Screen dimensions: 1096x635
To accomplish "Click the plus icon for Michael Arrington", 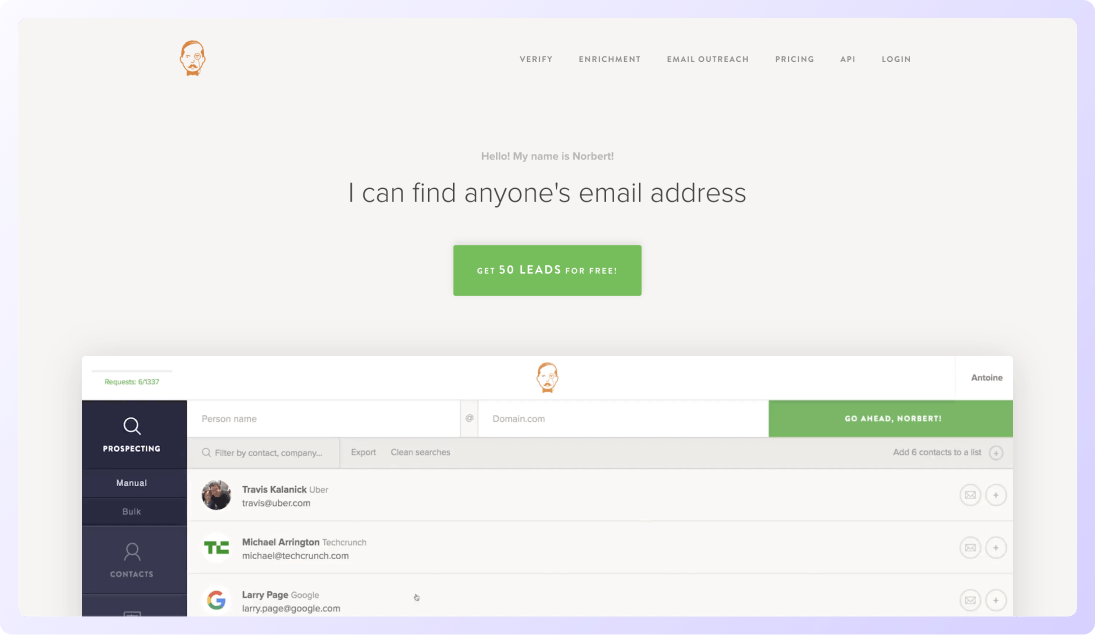I will [996, 547].
